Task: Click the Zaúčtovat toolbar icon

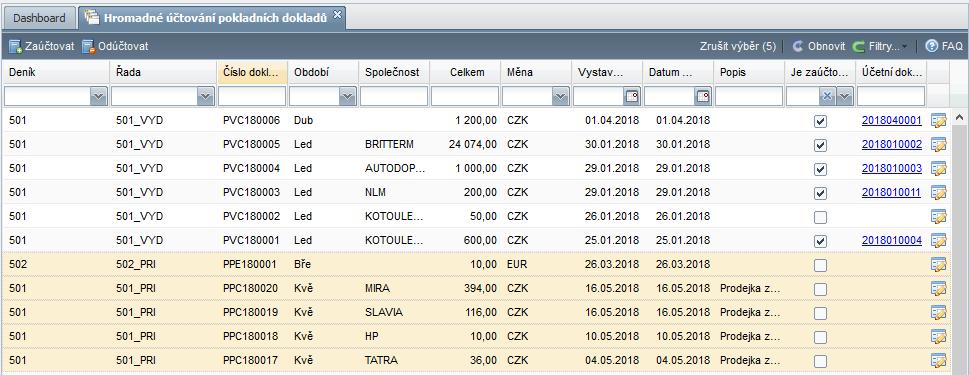Action: tap(15, 46)
